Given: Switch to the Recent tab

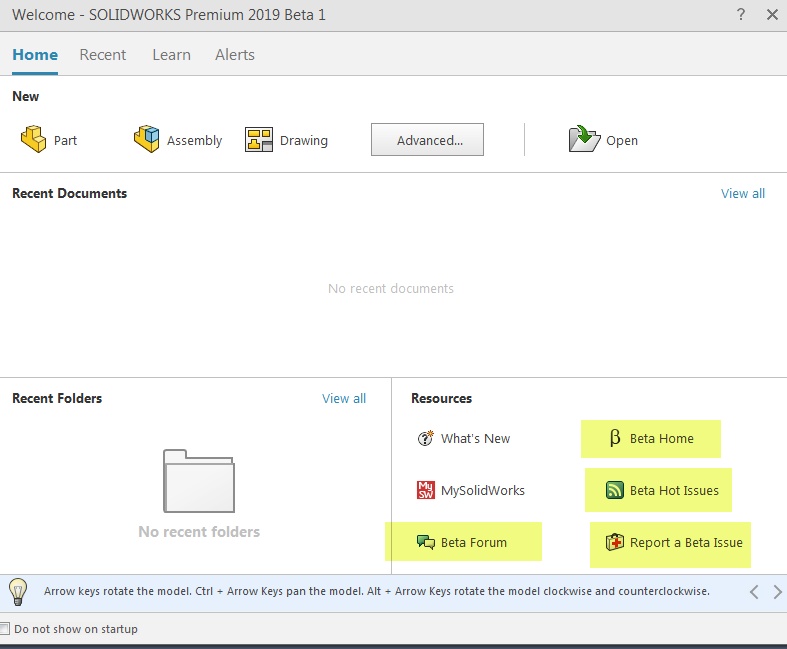Looking at the screenshot, I should click(103, 54).
